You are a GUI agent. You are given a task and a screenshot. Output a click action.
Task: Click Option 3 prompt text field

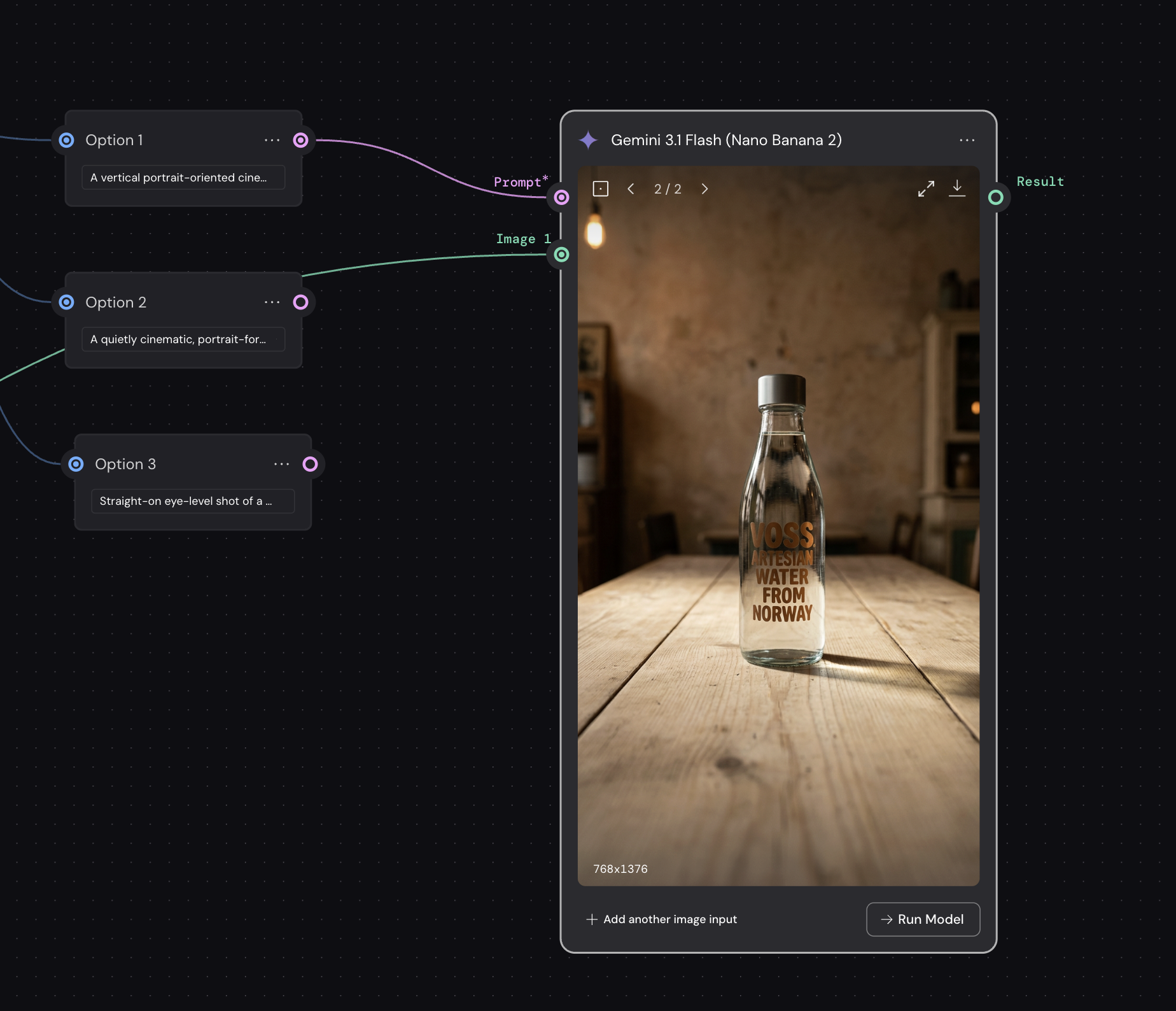click(193, 501)
